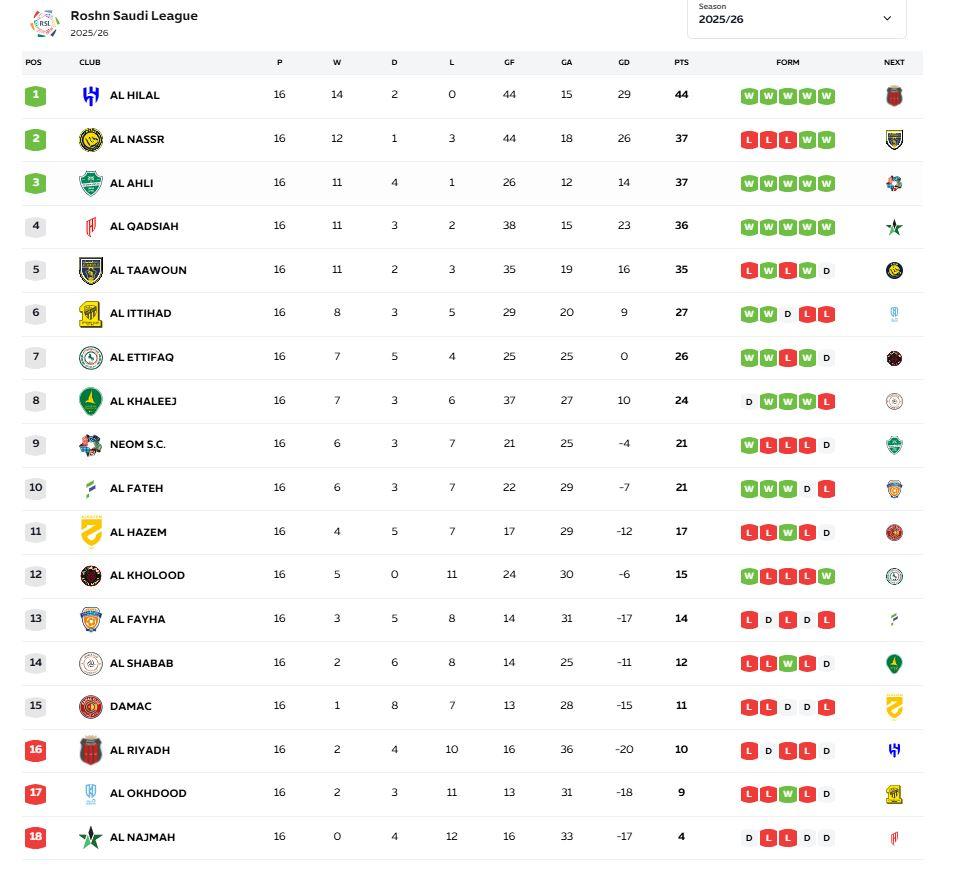Image resolution: width=969 pixels, height=870 pixels.
Task: Click the GD column header
Action: pos(624,62)
